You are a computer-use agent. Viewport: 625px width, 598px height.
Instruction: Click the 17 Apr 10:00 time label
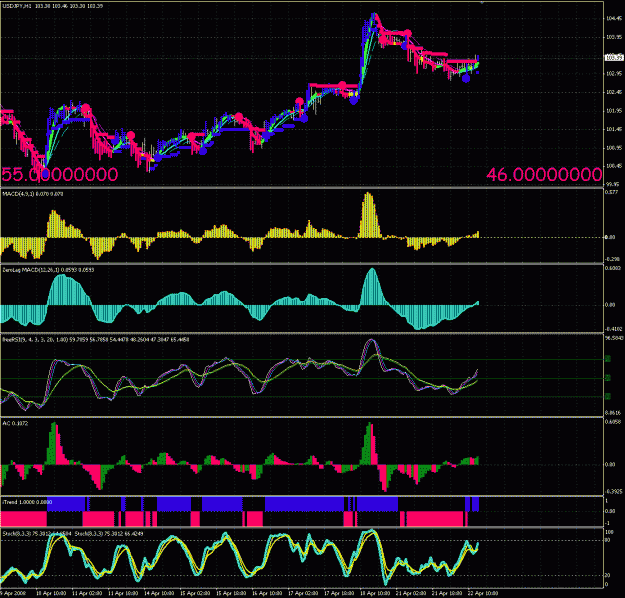tap(340, 593)
